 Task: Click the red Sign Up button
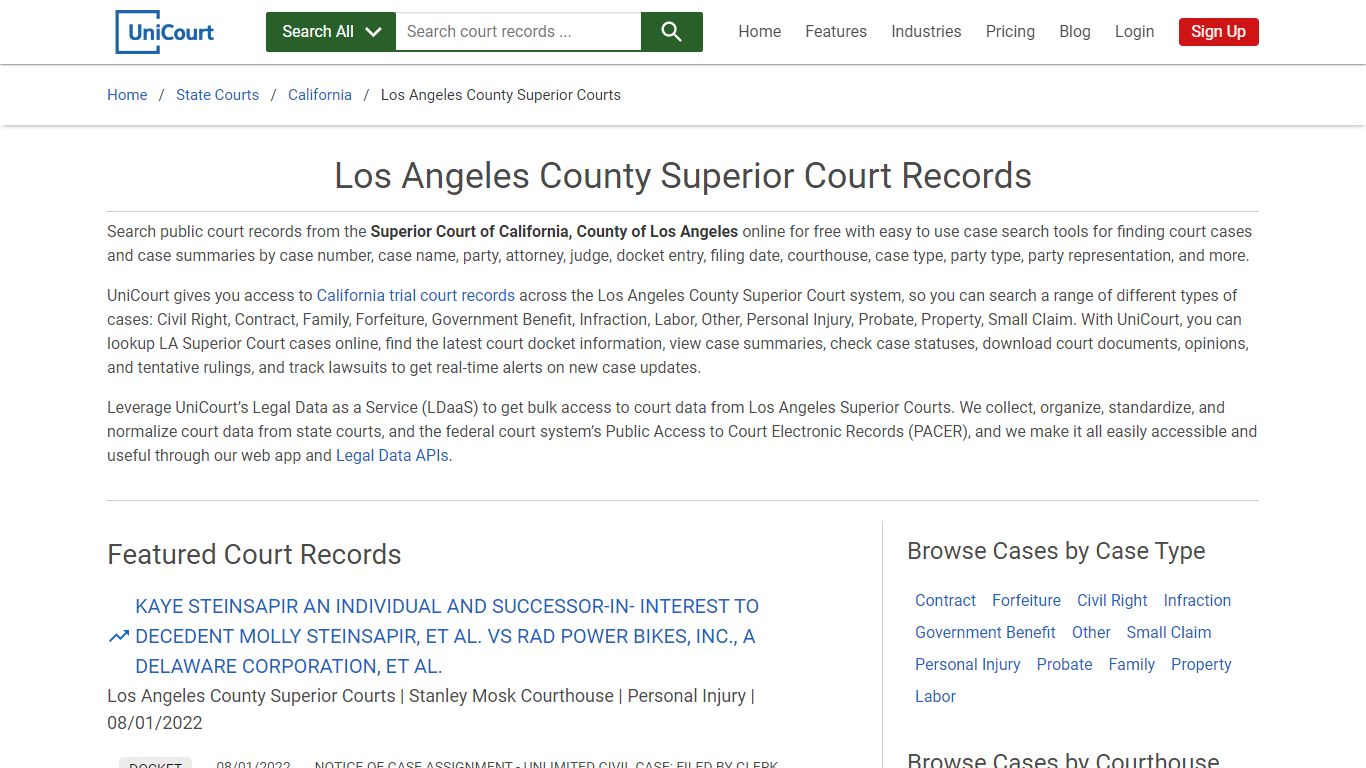pyautogui.click(x=1218, y=32)
